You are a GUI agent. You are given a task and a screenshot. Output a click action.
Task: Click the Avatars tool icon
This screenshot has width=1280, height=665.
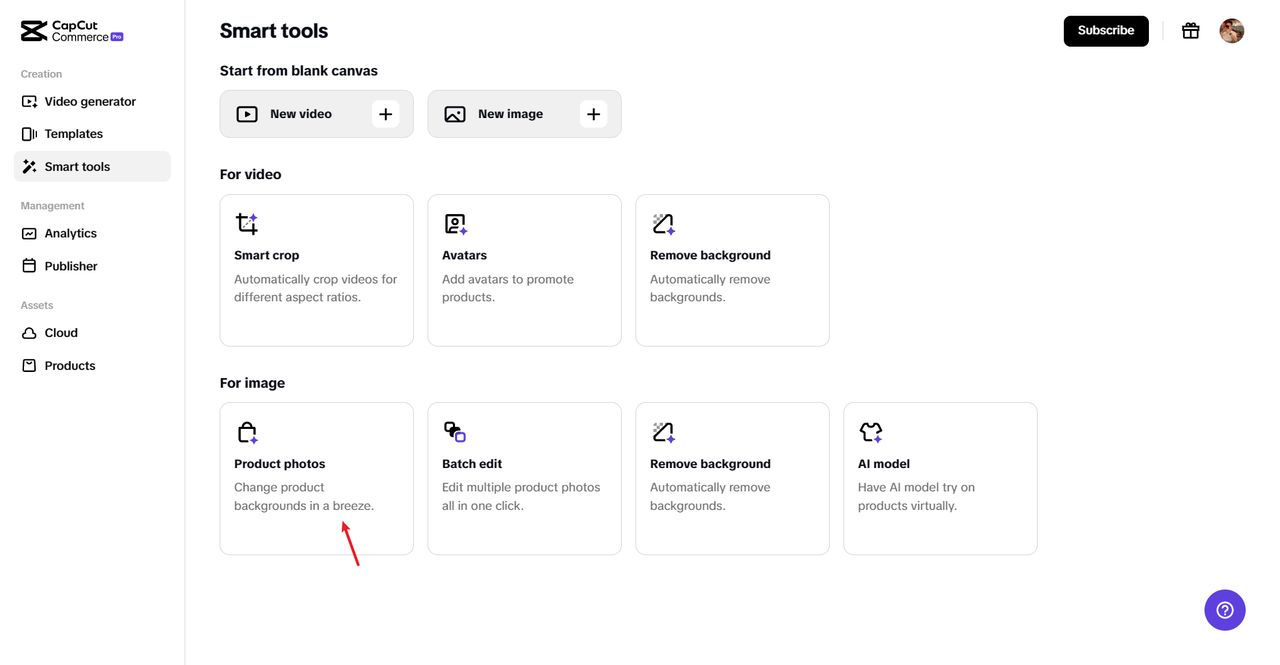pyautogui.click(x=456, y=223)
